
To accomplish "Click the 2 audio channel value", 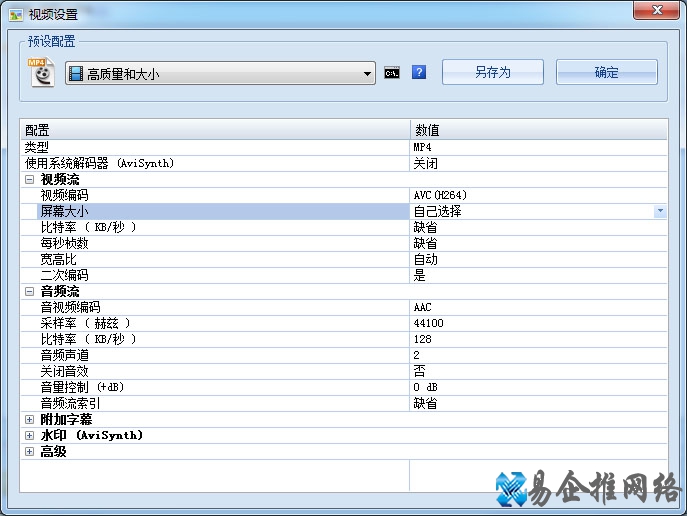I will 539,355.
